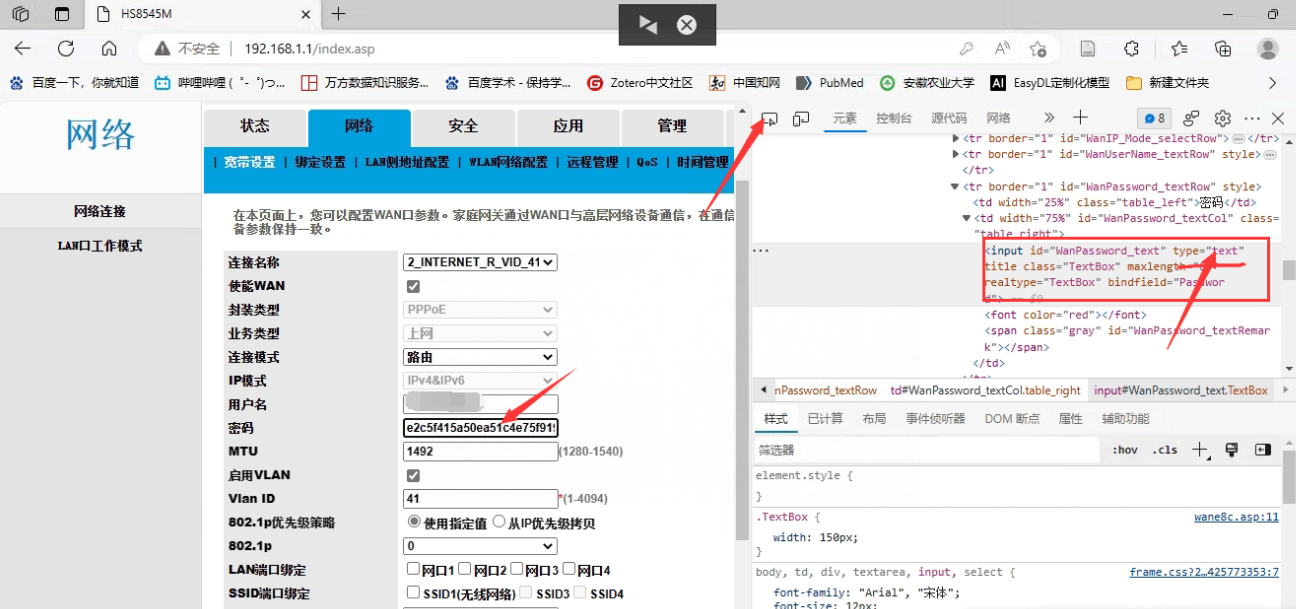Click the :hov toggle state button
The width and height of the screenshot is (1296, 609).
click(1125, 450)
